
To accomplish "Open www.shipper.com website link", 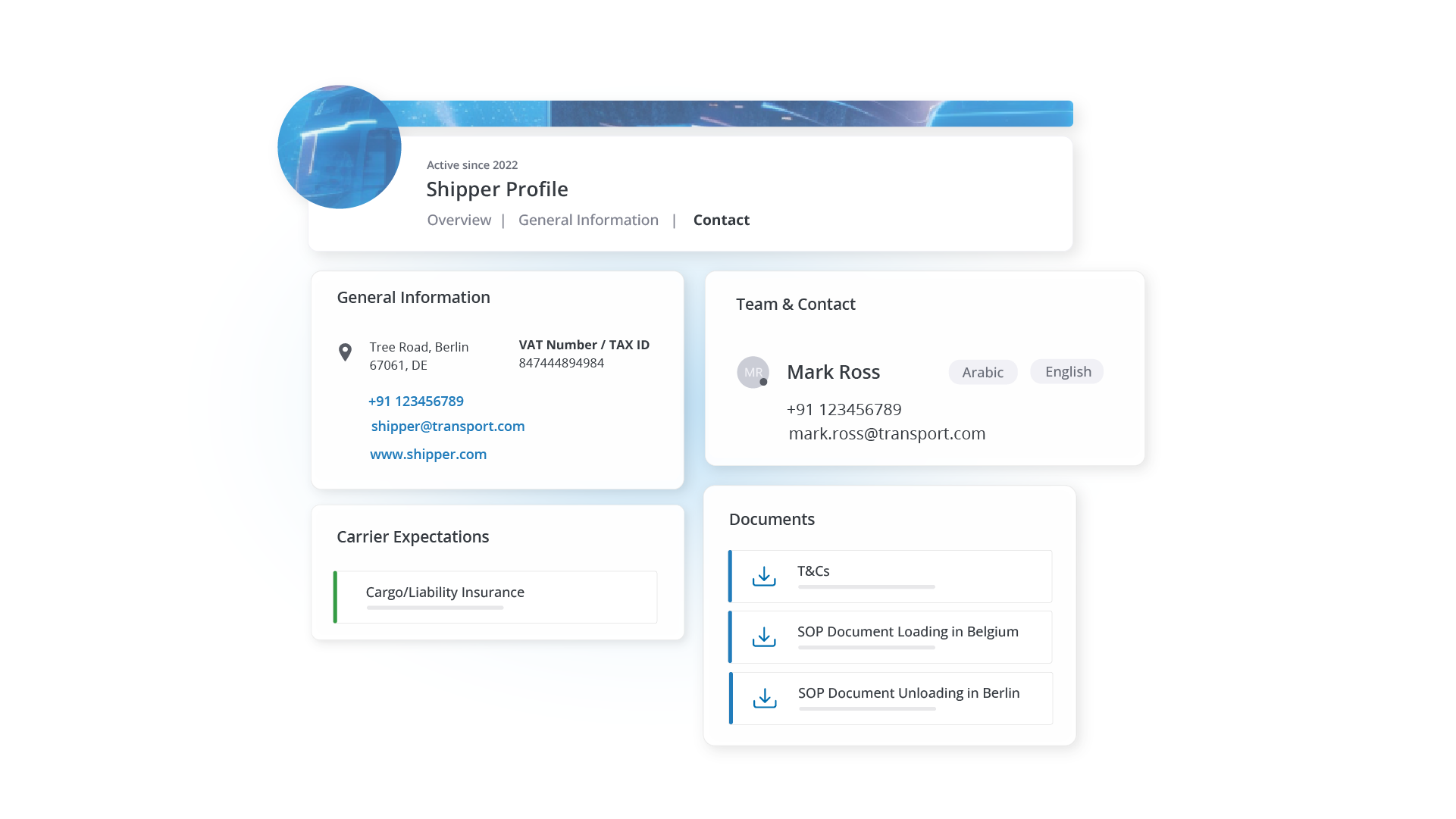I will click(x=428, y=454).
